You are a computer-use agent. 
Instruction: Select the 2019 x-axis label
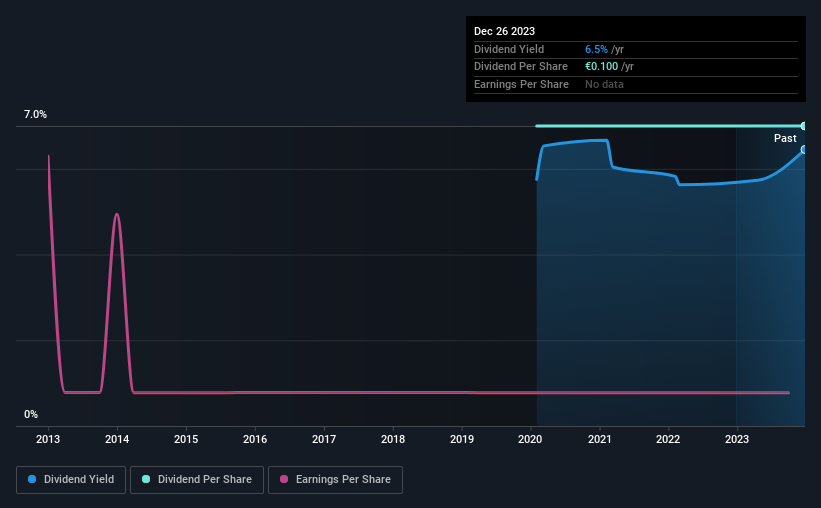[462, 439]
